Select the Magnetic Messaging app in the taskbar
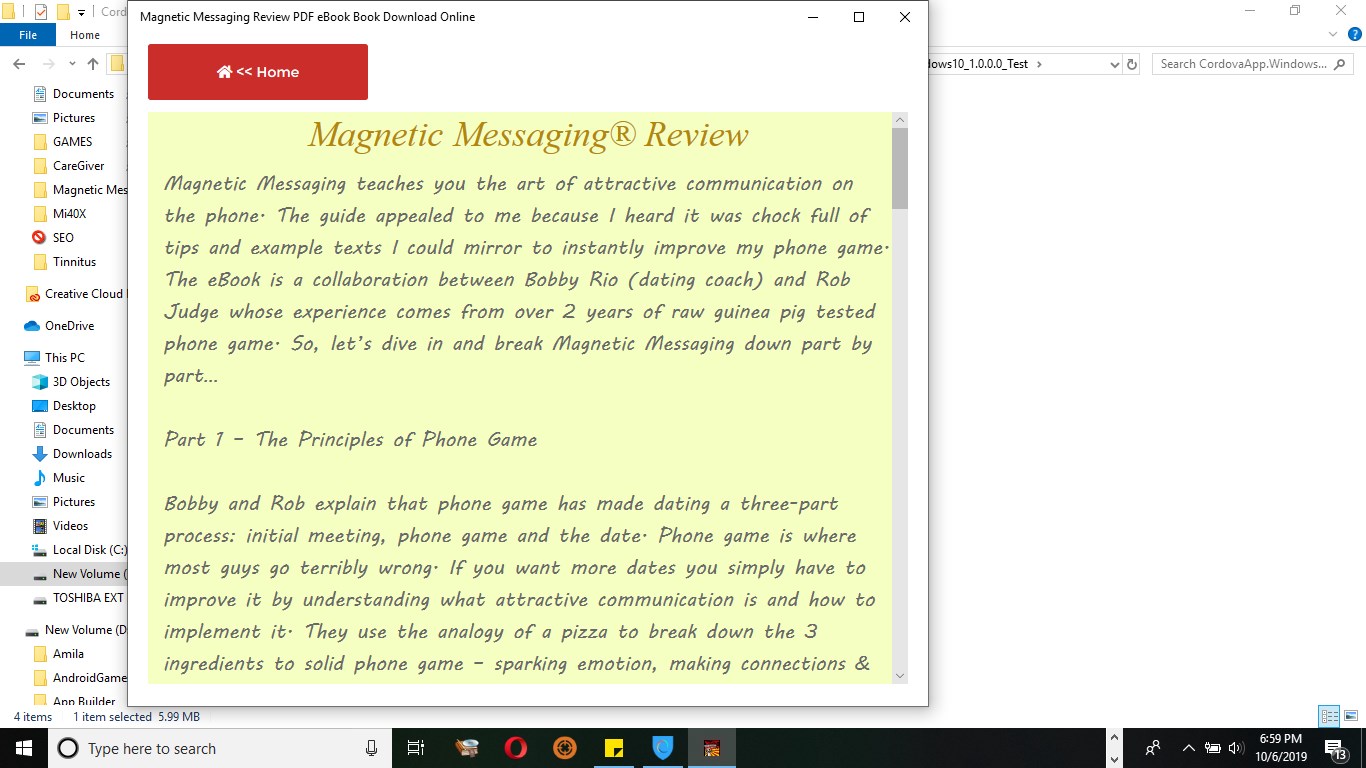This screenshot has width=1366, height=768. pyautogui.click(x=712, y=748)
